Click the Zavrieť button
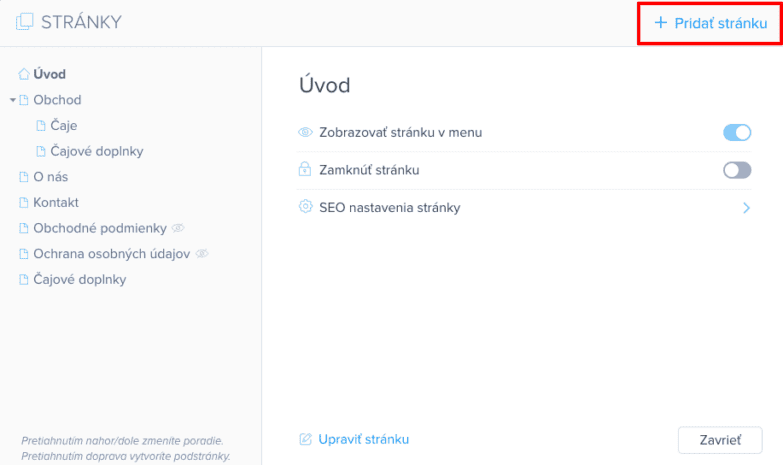Screen dimensions: 783x465 pyautogui.click(x=719, y=440)
